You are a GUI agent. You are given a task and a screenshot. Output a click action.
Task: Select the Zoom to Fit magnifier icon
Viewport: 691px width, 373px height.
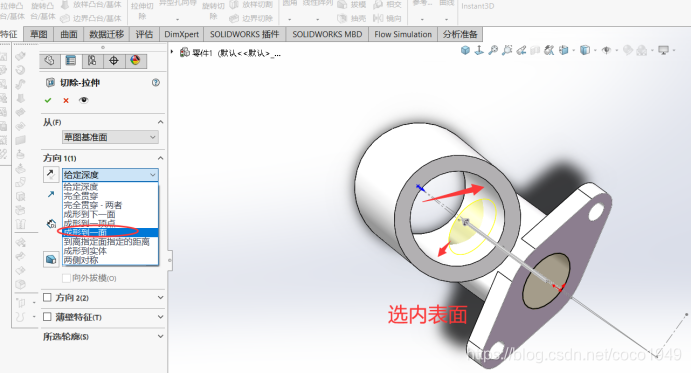point(493,50)
